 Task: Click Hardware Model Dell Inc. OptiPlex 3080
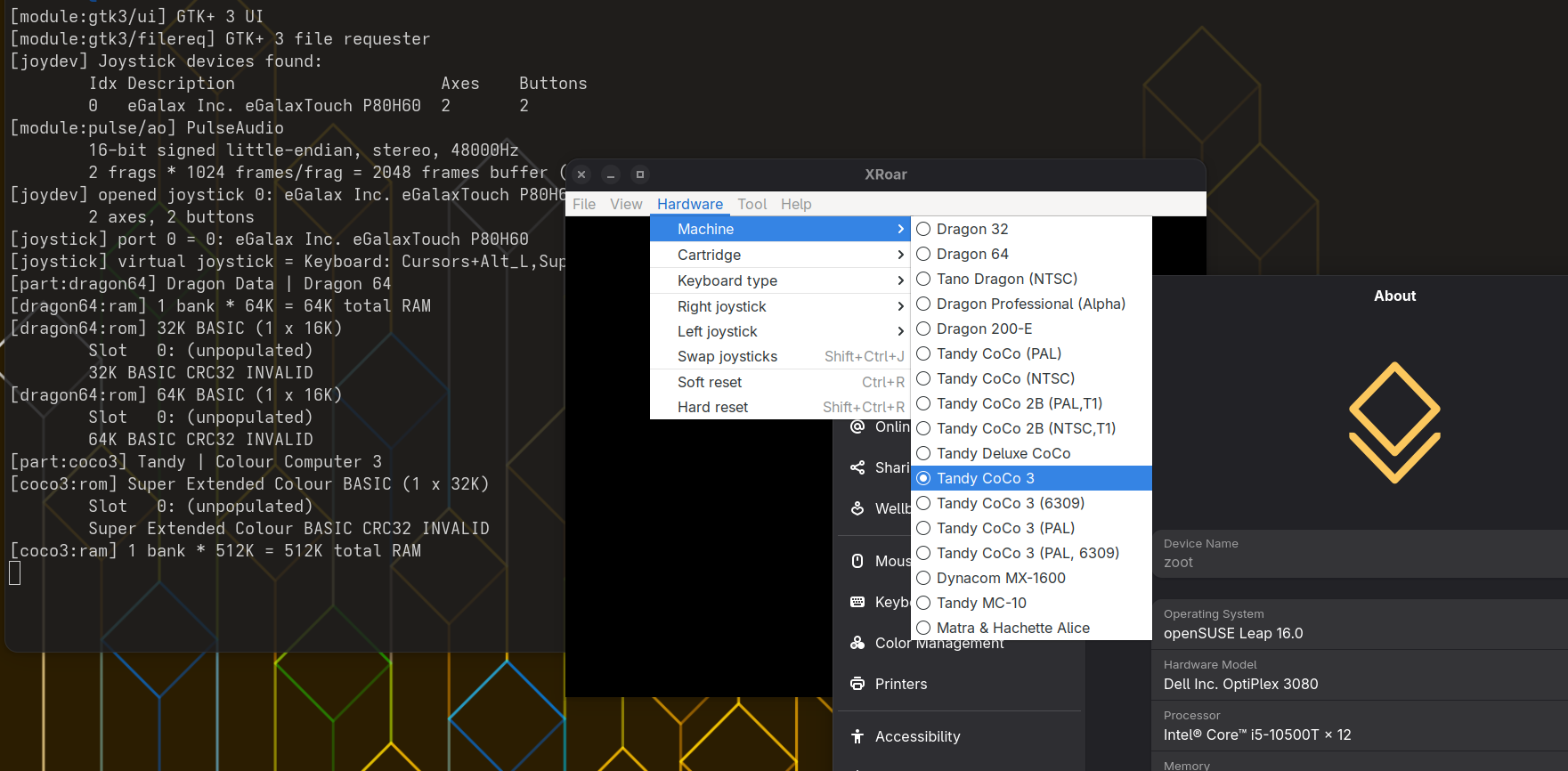click(1360, 675)
